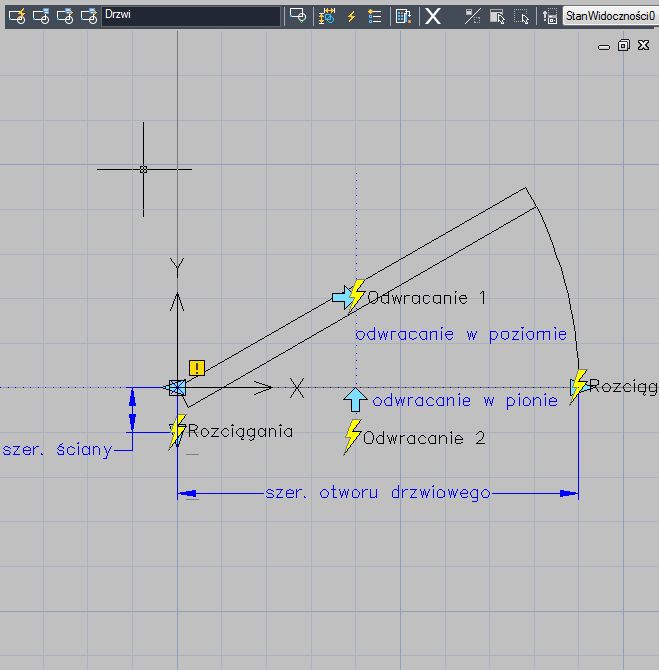Viewport: 659px width, 670px height.
Task: Click the cyan vertical flip arrow grip
Action: coord(355,400)
